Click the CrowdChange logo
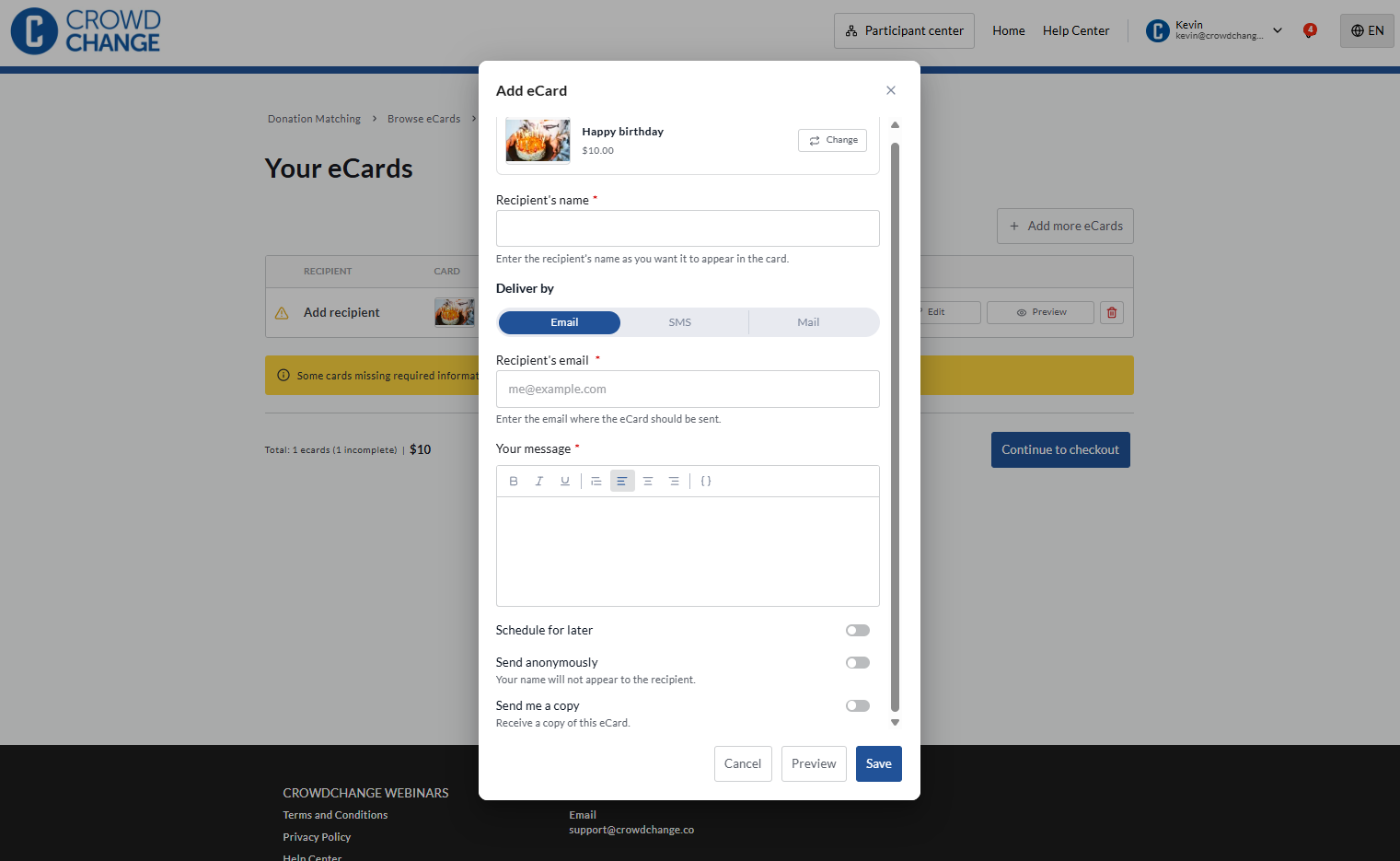The height and width of the screenshot is (861, 1400). (86, 31)
